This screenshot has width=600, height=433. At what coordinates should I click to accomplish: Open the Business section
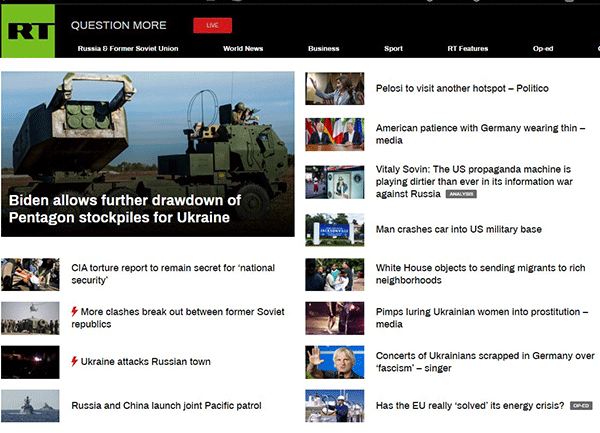click(324, 49)
